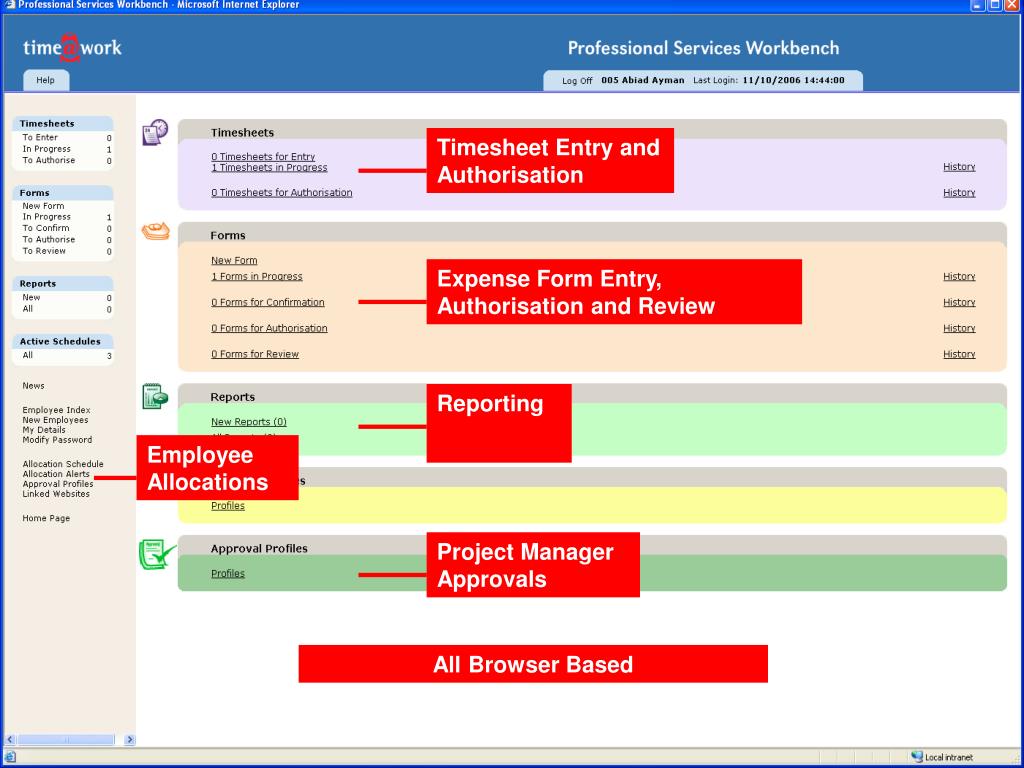The height and width of the screenshot is (768, 1024).
Task: Open History for Forms for Review
Action: click(x=959, y=354)
